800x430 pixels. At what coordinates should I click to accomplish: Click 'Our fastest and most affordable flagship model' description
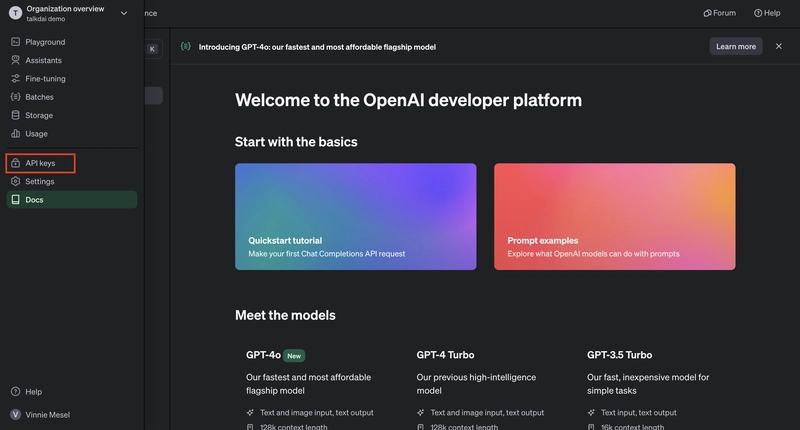[x=309, y=384]
